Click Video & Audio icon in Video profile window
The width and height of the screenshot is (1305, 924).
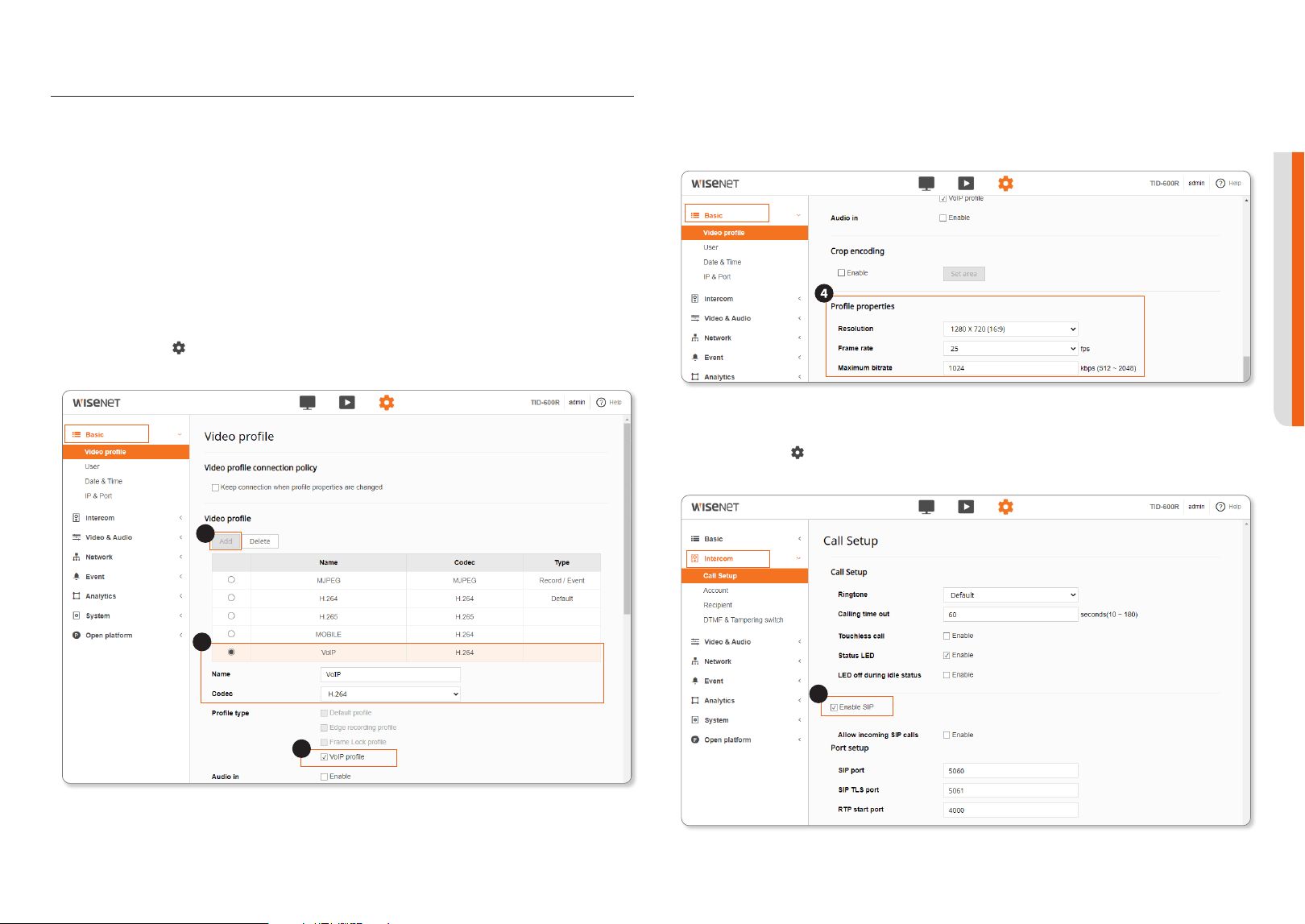[77, 537]
